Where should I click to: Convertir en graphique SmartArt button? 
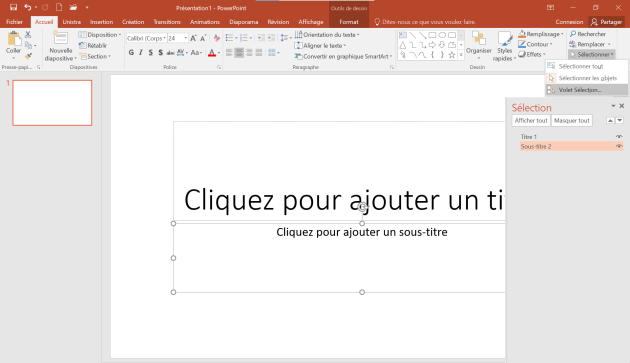[343, 56]
